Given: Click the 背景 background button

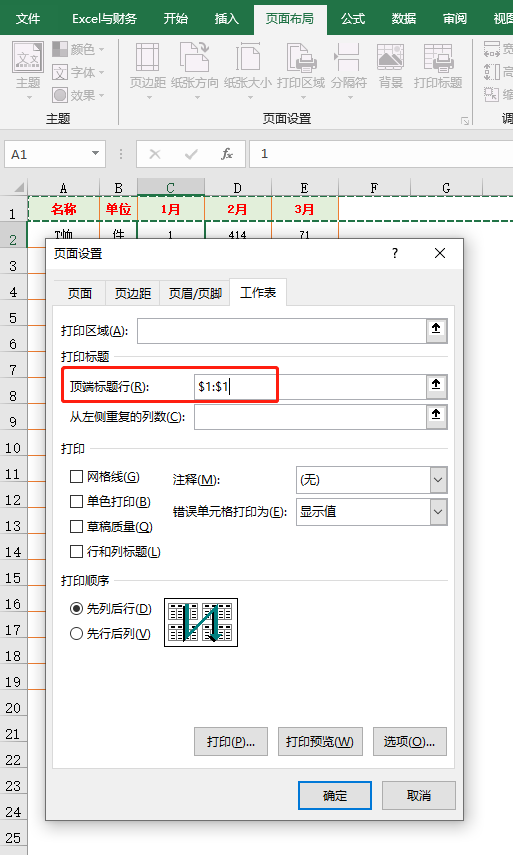Looking at the screenshot, I should pyautogui.click(x=390, y=67).
